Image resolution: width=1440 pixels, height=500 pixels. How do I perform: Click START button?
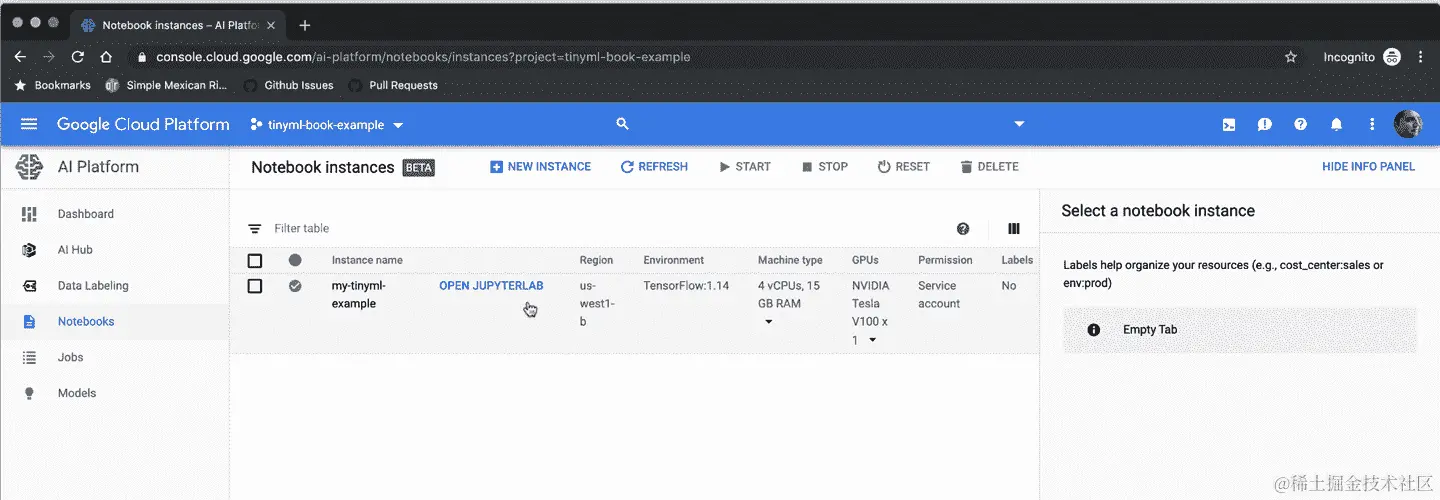(x=745, y=167)
